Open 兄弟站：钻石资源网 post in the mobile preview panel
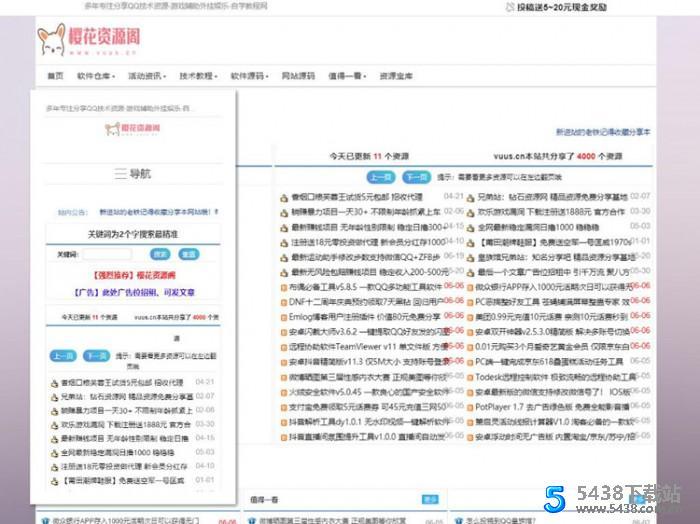 point(127,396)
